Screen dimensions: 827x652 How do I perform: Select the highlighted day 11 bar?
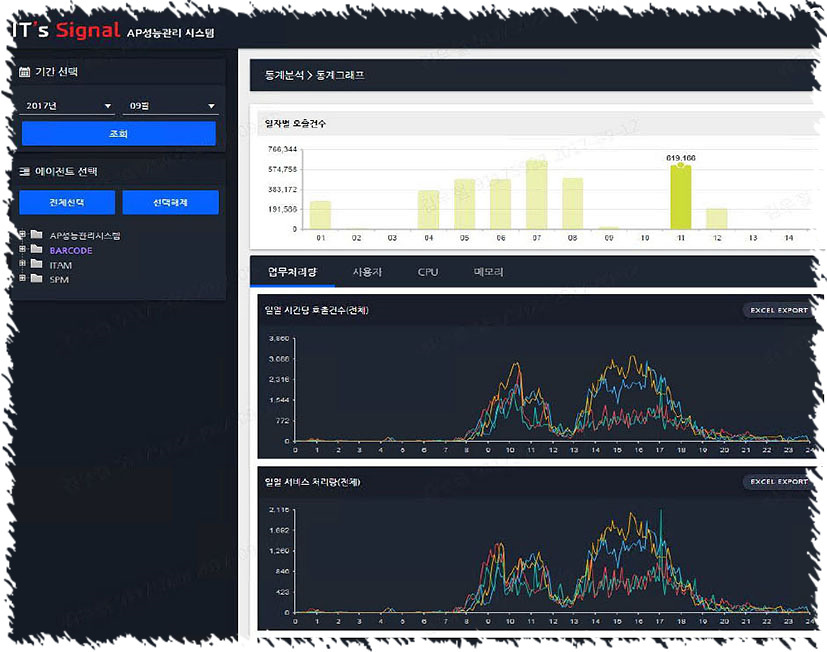pos(680,197)
